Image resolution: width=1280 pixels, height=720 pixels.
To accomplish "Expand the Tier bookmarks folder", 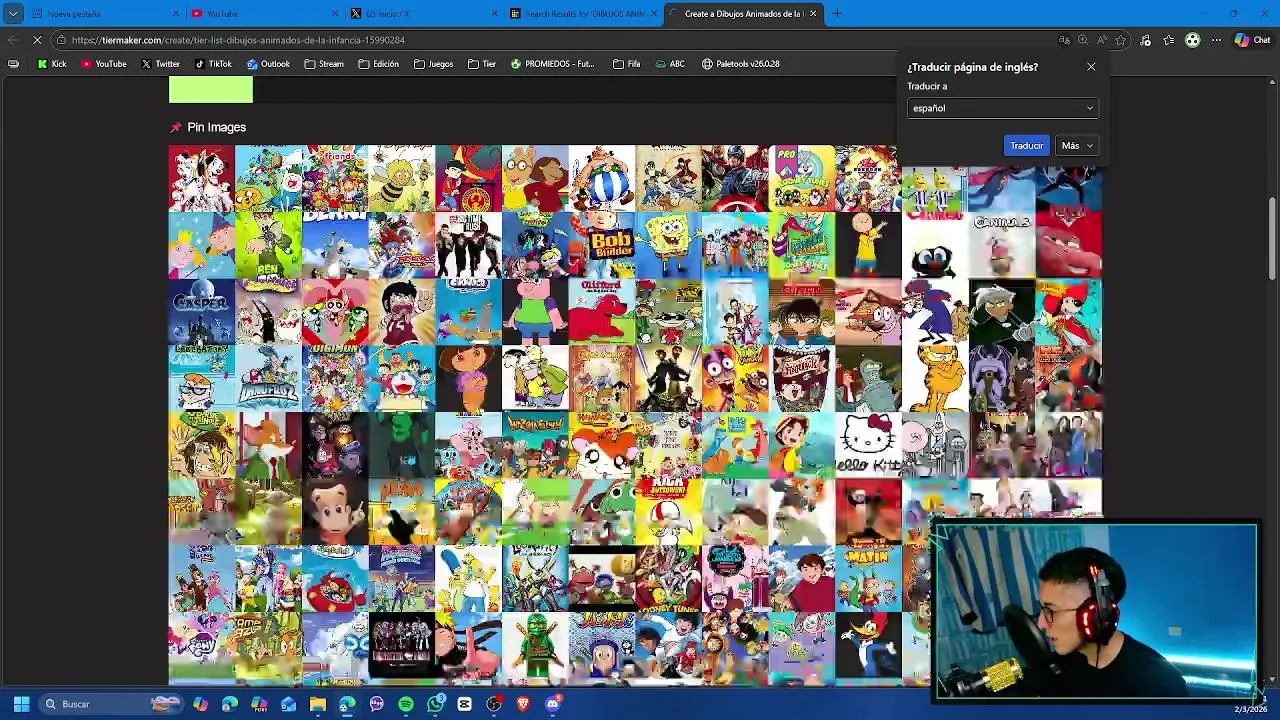I will [x=481, y=64].
